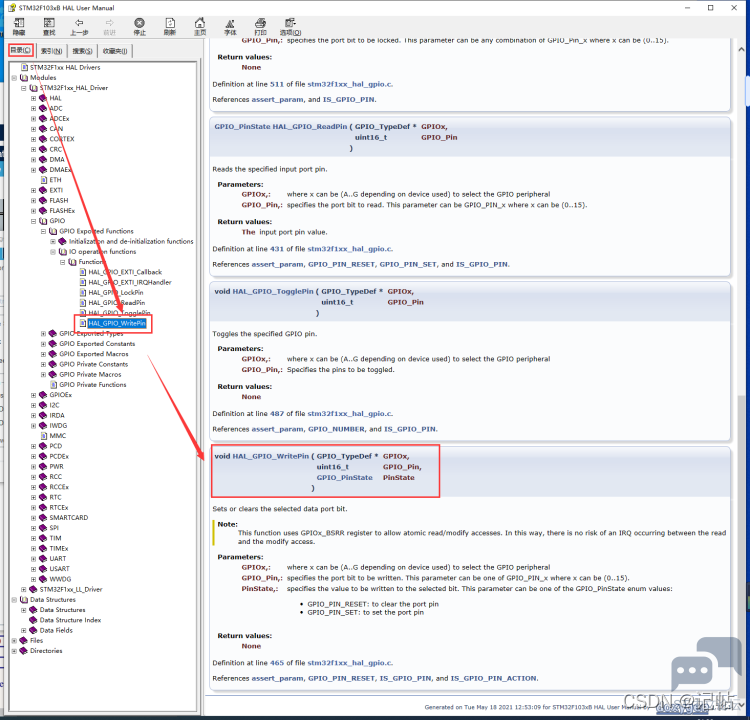750x720 pixels.
Task: Switch to the Index (索引) tab
Action: point(51,51)
